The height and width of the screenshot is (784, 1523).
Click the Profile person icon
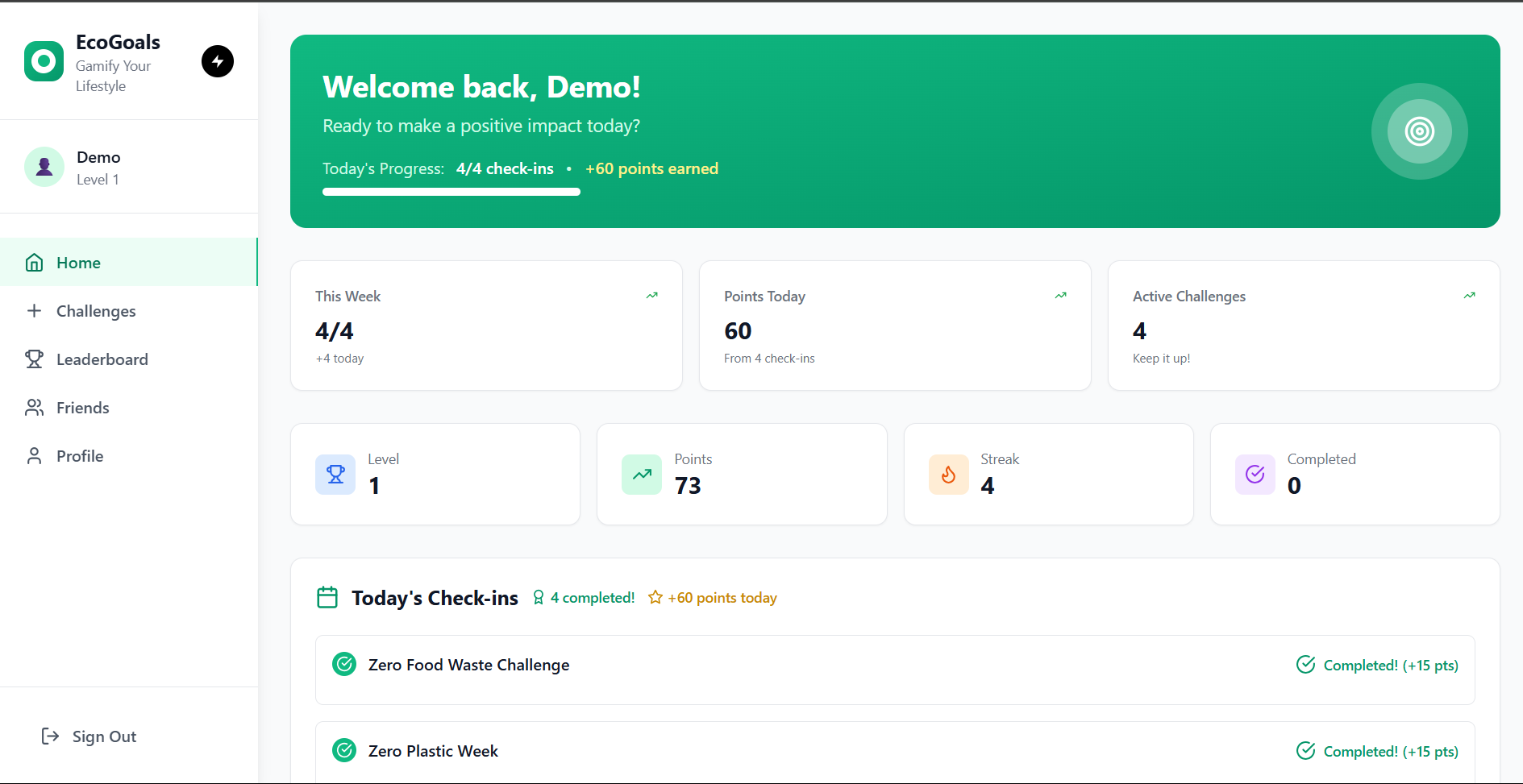coord(34,456)
